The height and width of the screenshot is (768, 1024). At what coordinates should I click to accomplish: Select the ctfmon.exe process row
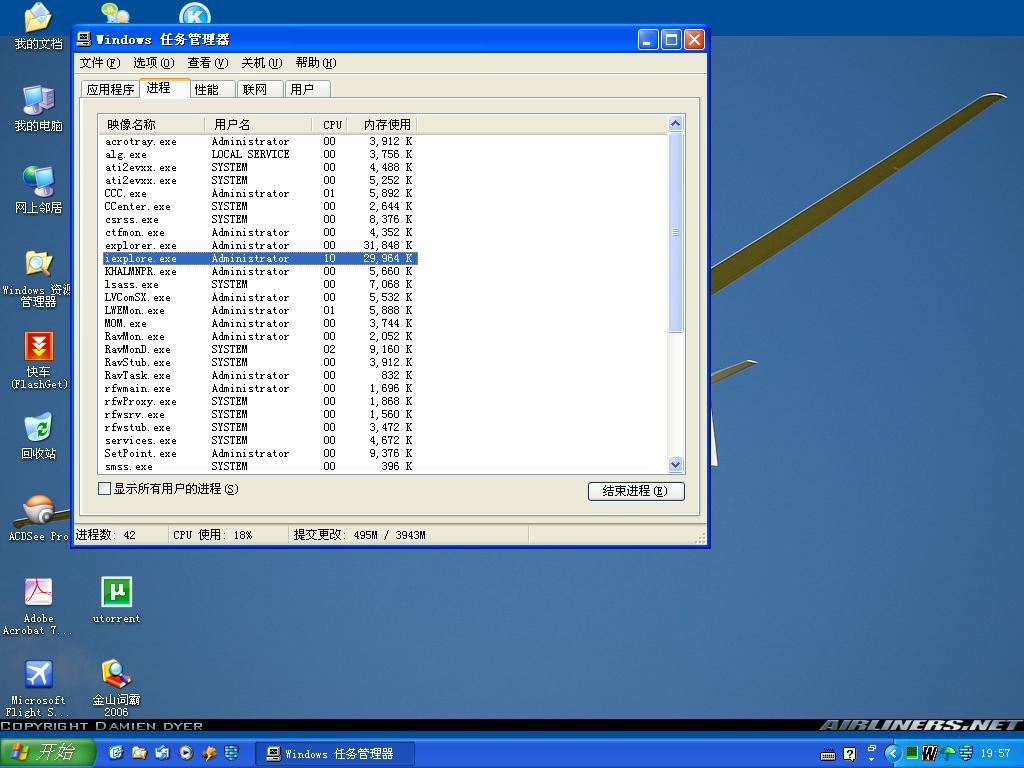(x=260, y=232)
